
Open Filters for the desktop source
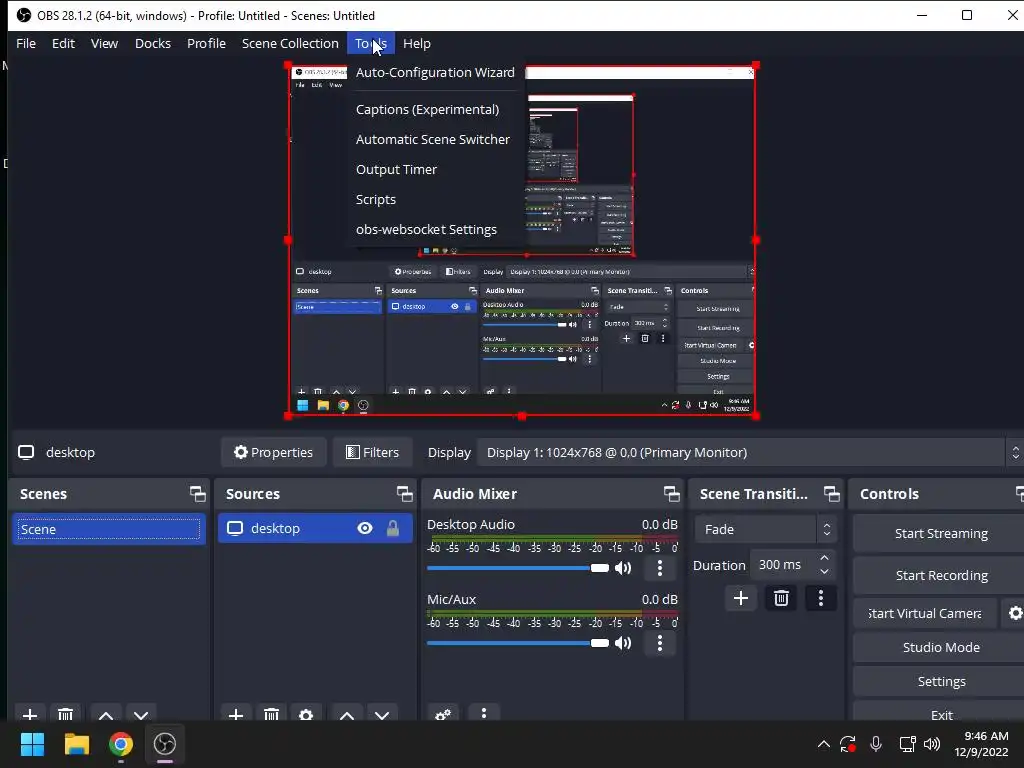point(372,452)
